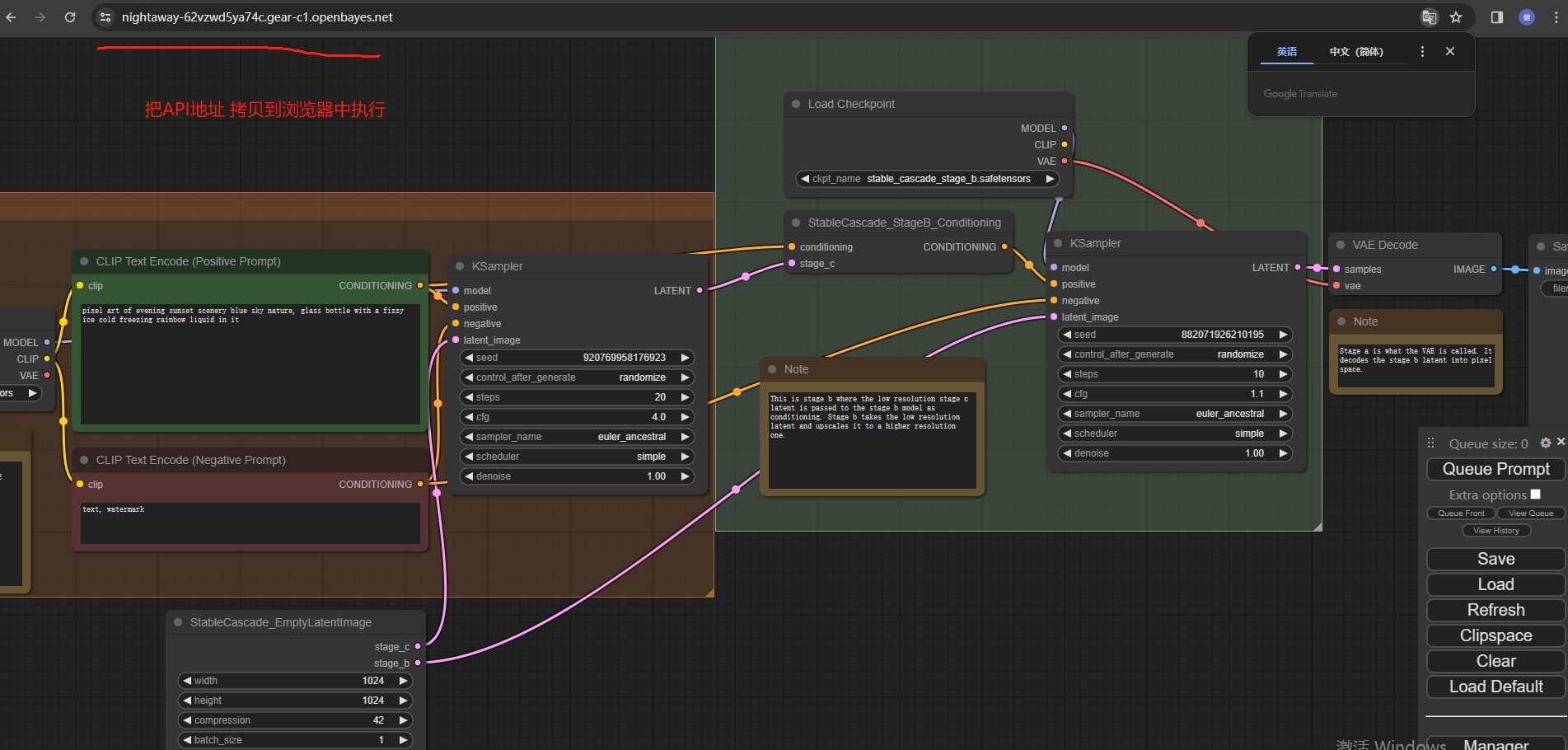
Task: Adjust the steps value 20 slider field
Action: [577, 397]
